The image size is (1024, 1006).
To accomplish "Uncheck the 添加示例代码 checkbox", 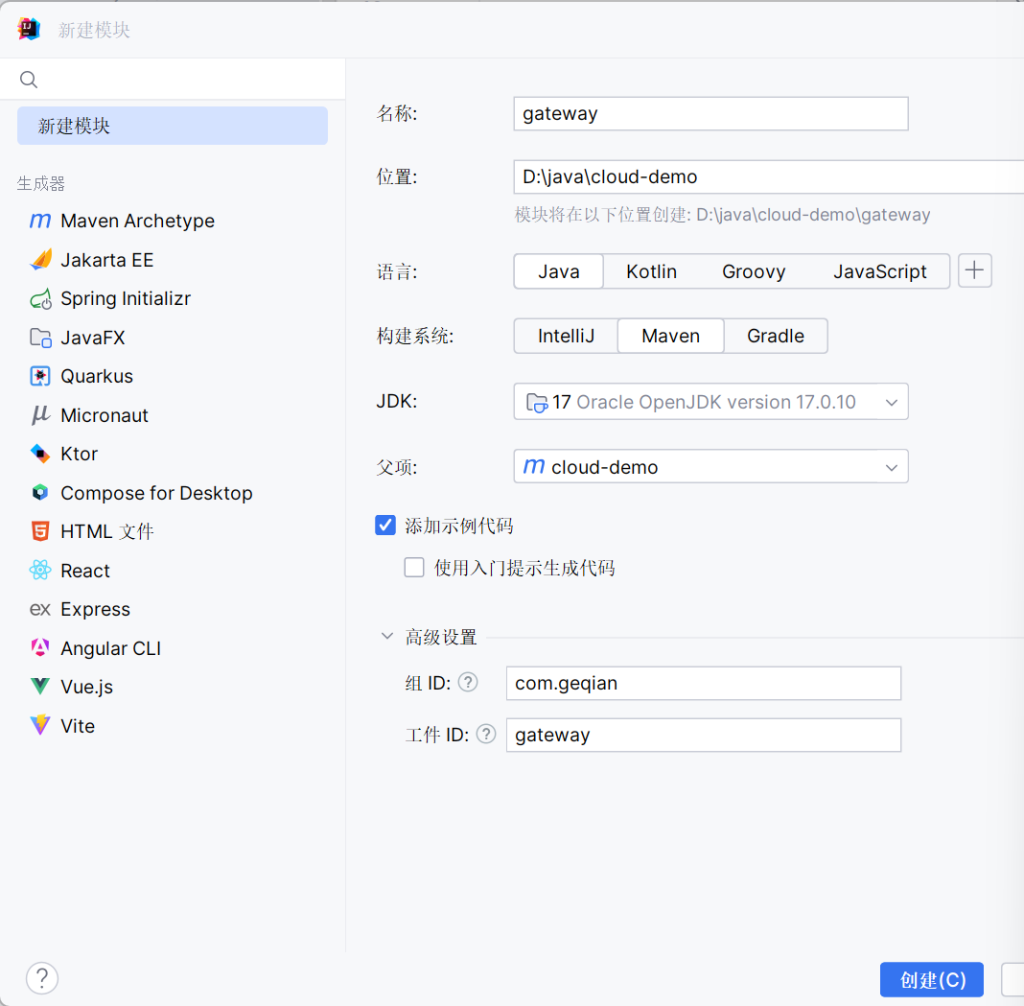I will point(385,525).
